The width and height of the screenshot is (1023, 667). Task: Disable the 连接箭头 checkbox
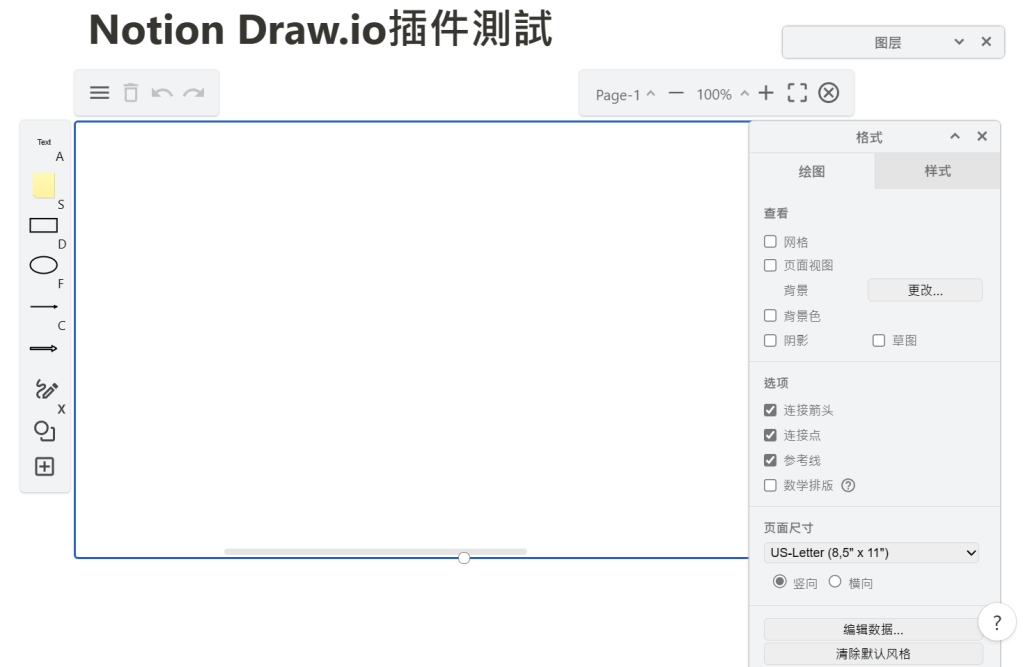770,410
